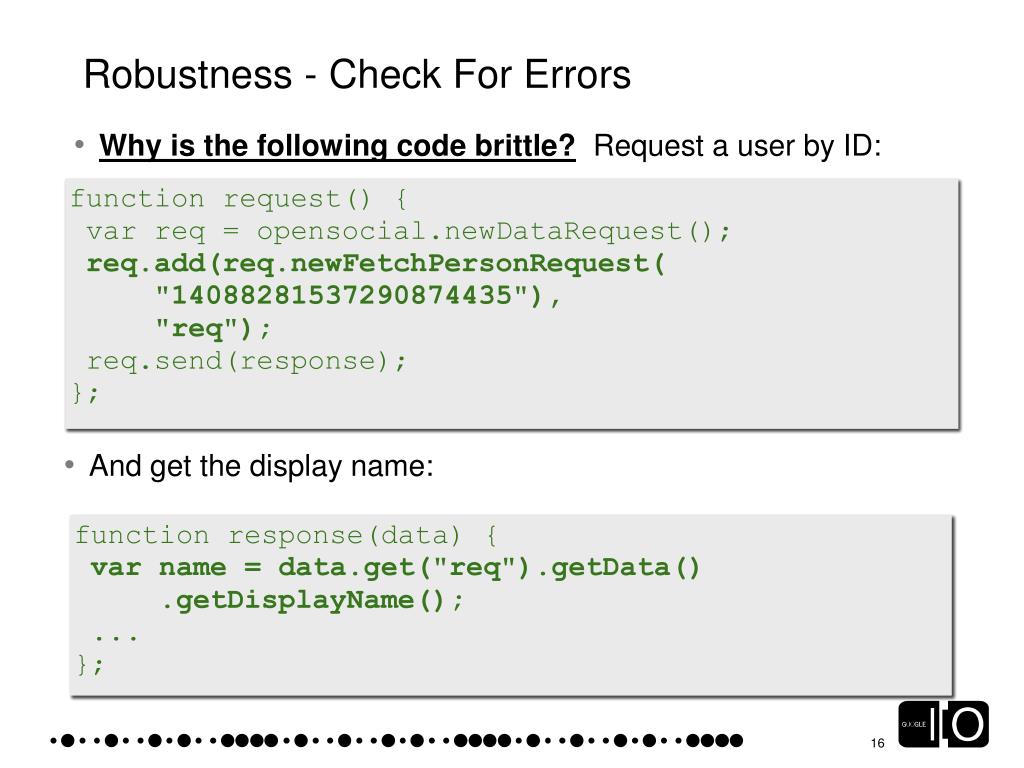The image size is (1024, 768).
Task: Click the bold ".getDisplayName();" line
Action: point(312,600)
